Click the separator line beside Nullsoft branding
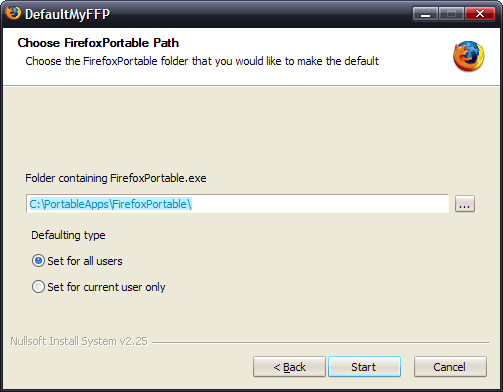 [x=321, y=342]
